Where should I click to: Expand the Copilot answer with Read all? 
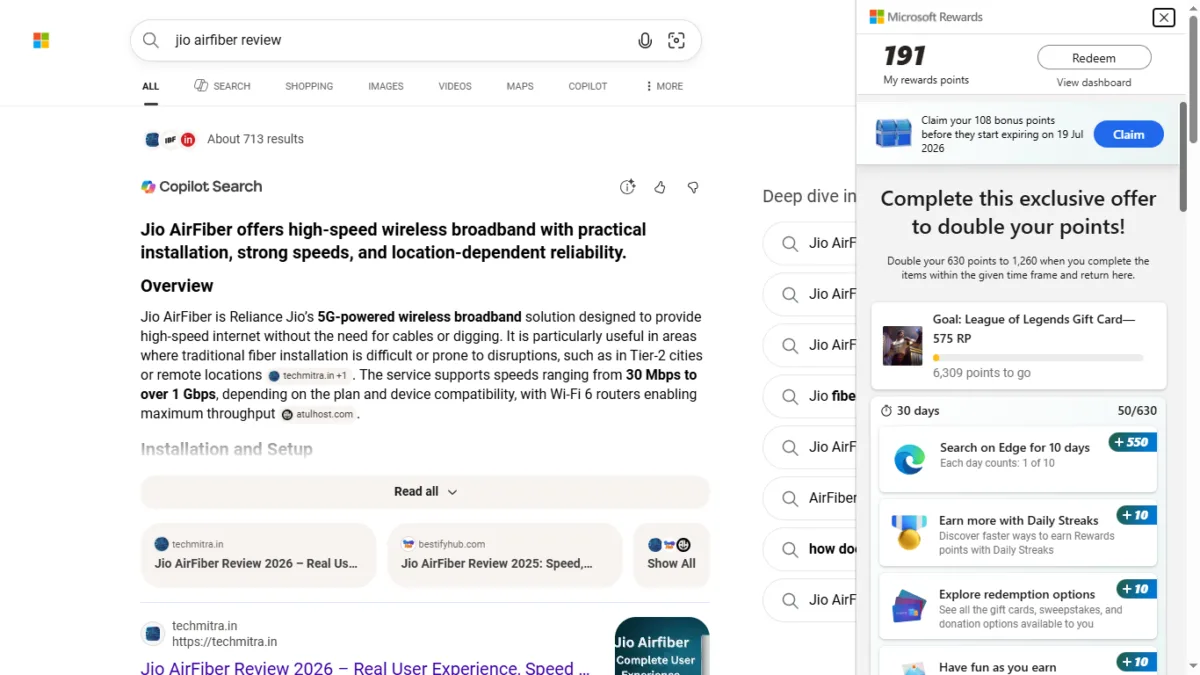pos(425,492)
